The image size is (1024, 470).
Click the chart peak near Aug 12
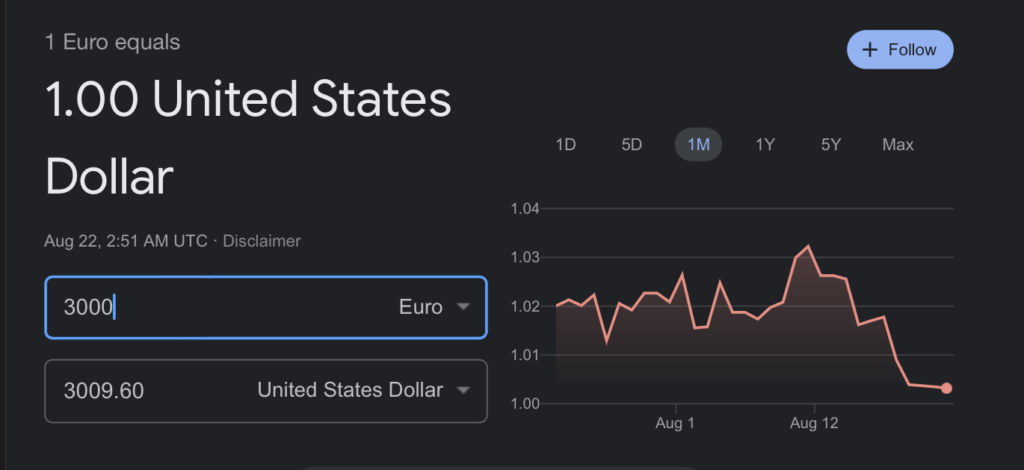pos(808,246)
